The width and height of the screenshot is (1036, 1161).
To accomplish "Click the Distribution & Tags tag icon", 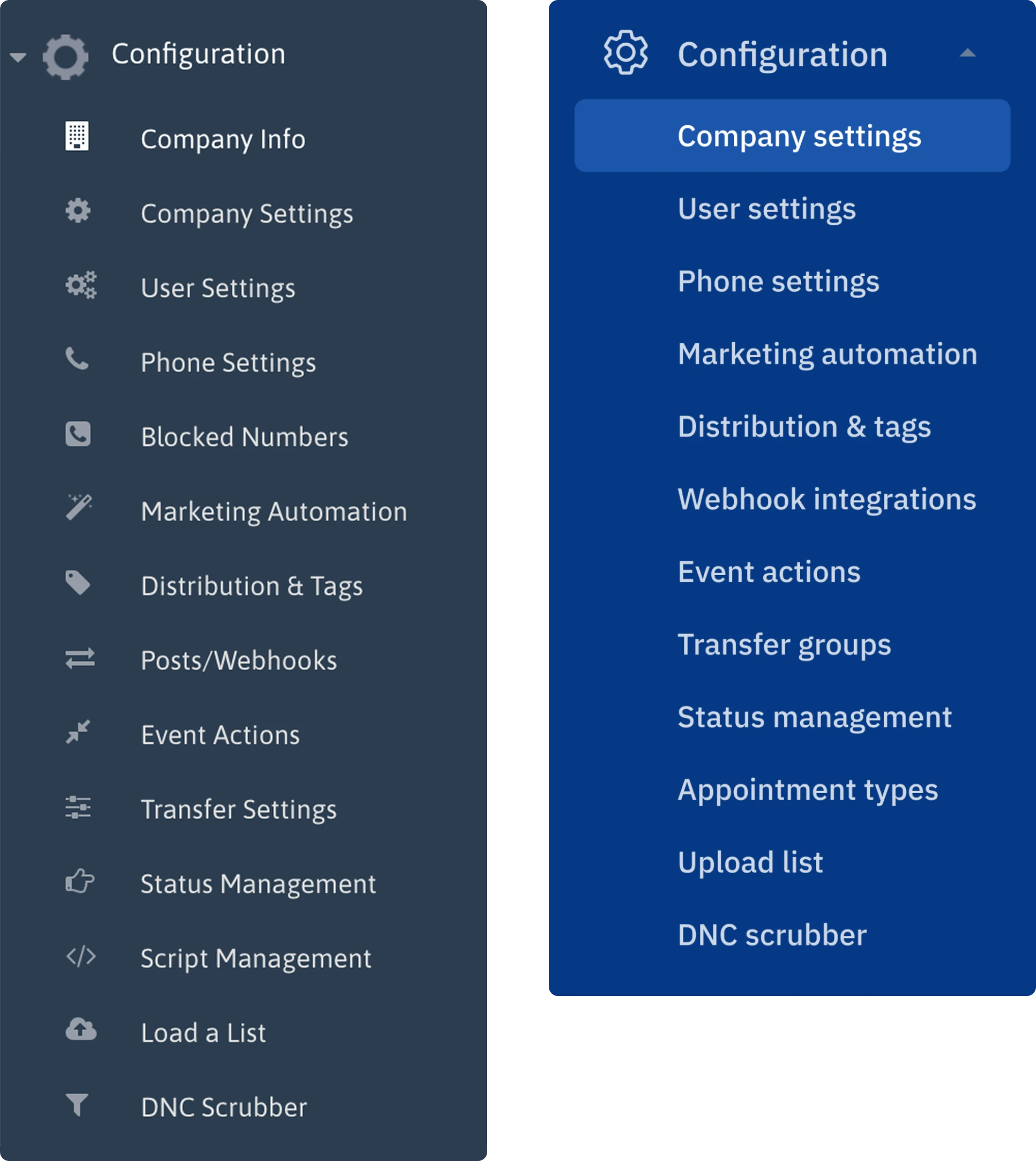I will pos(79,583).
